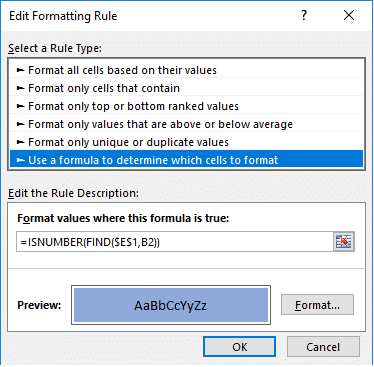Click arrow bullet beside 'Use a formula' rule
374x367 pixels.
coord(21,160)
